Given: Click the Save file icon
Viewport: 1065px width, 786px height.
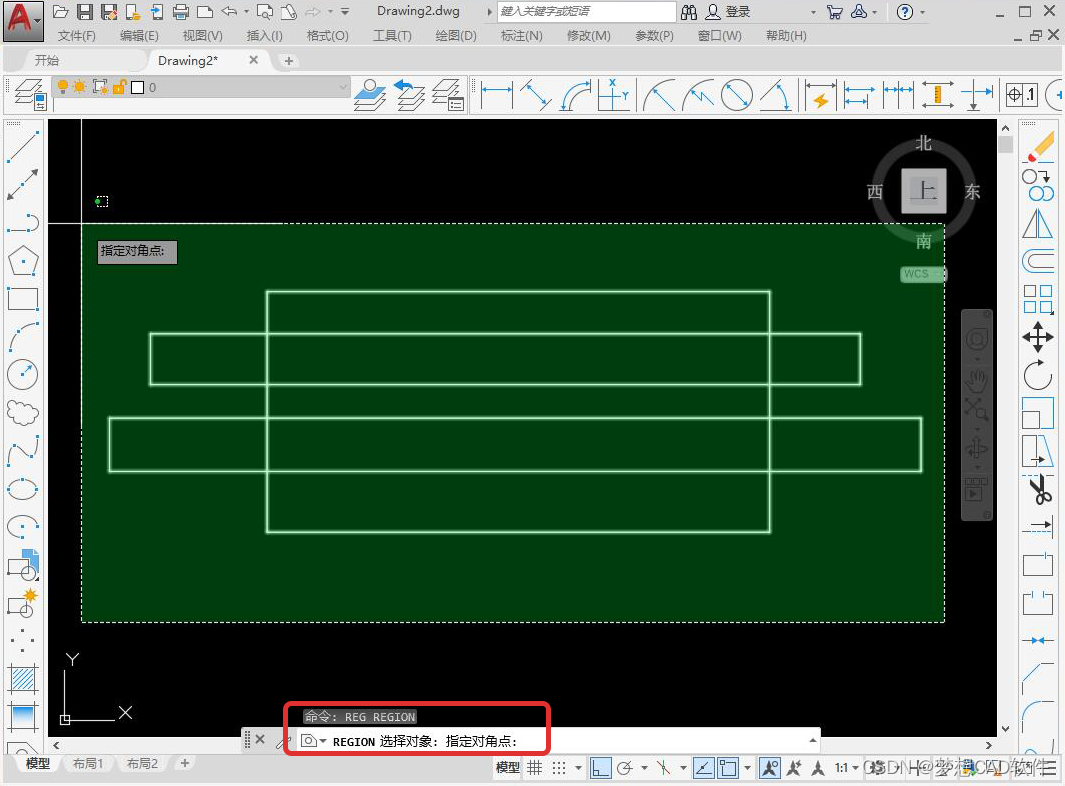Looking at the screenshot, I should (84, 12).
